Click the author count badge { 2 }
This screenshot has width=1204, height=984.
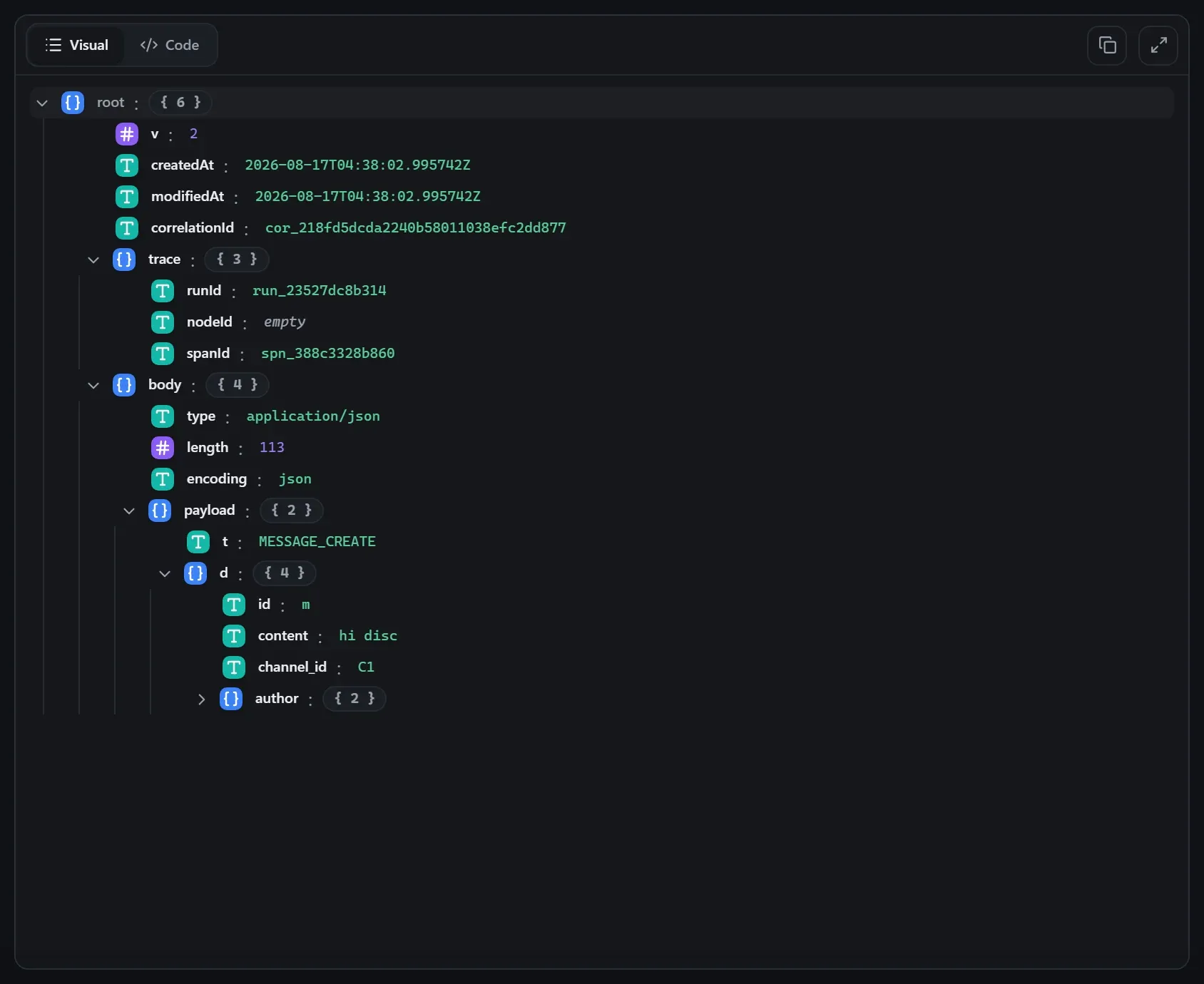354,699
